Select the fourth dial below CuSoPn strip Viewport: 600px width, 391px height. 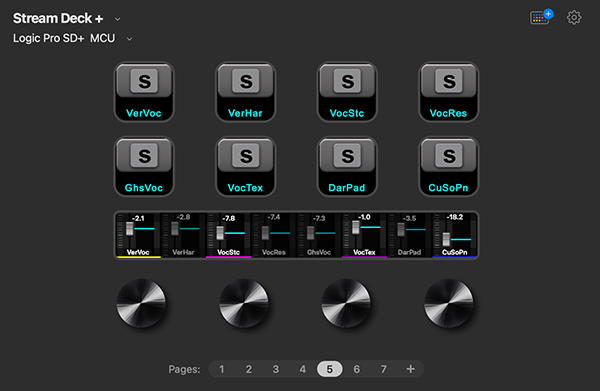[448, 303]
